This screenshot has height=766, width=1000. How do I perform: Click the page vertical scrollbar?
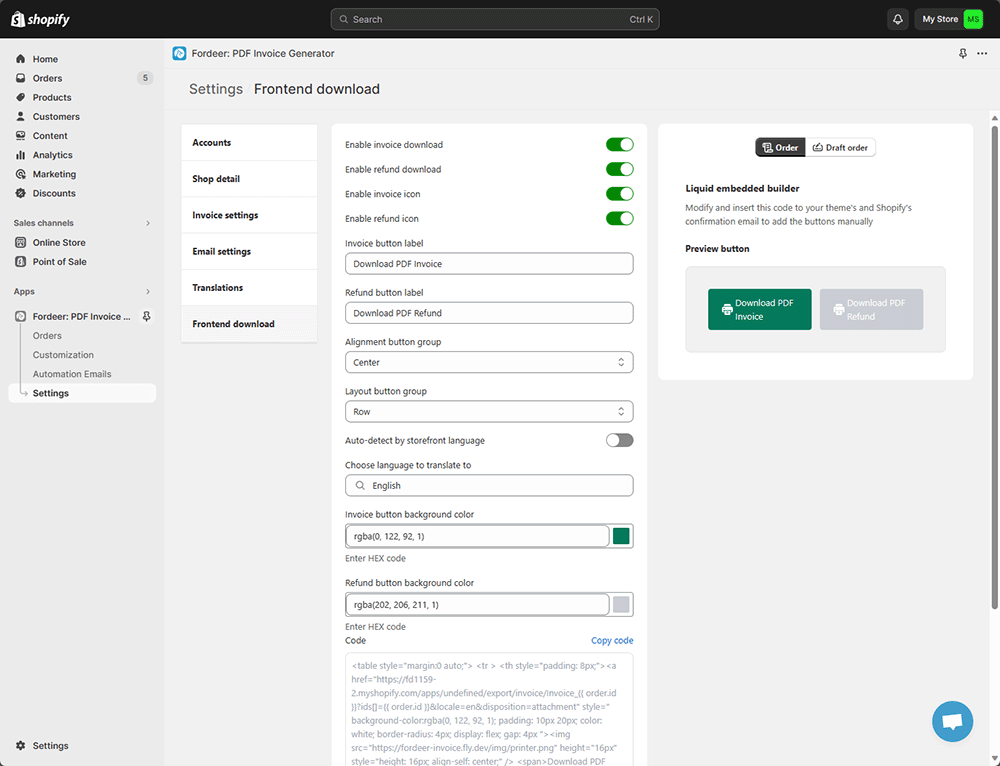point(994,367)
